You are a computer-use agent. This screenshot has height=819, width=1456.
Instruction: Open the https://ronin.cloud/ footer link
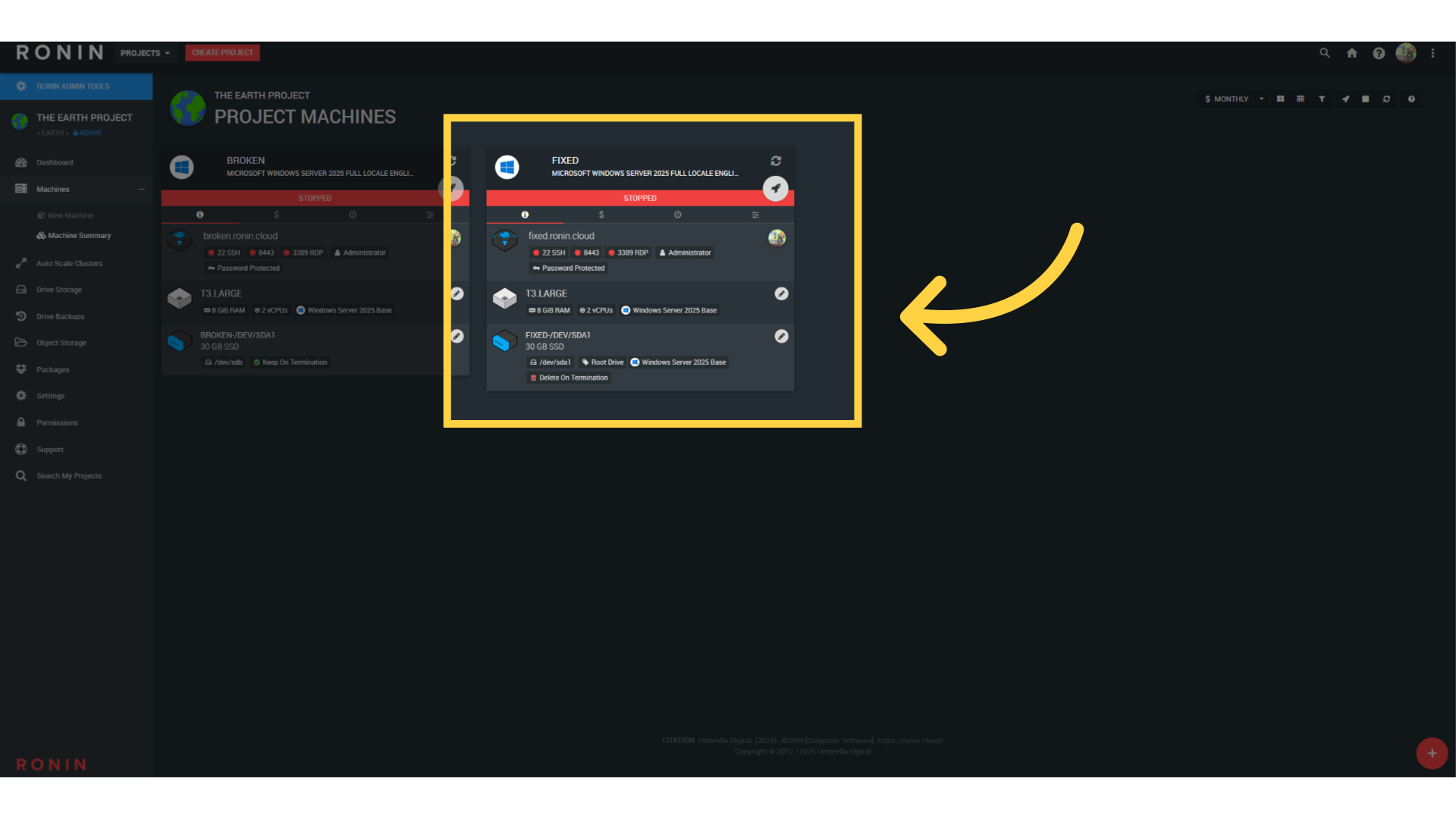tap(910, 741)
